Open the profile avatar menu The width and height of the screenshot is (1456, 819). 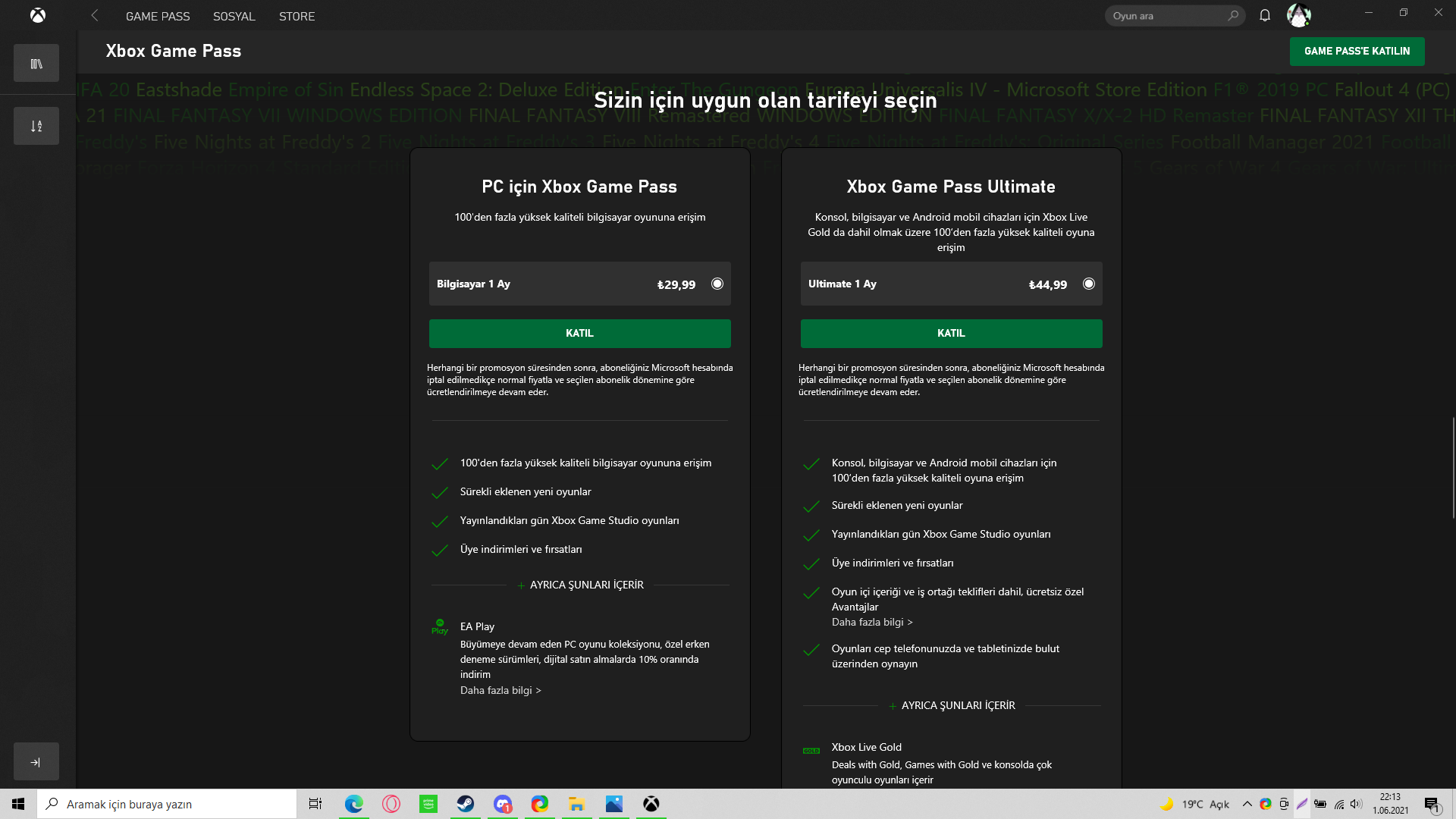pyautogui.click(x=1298, y=15)
